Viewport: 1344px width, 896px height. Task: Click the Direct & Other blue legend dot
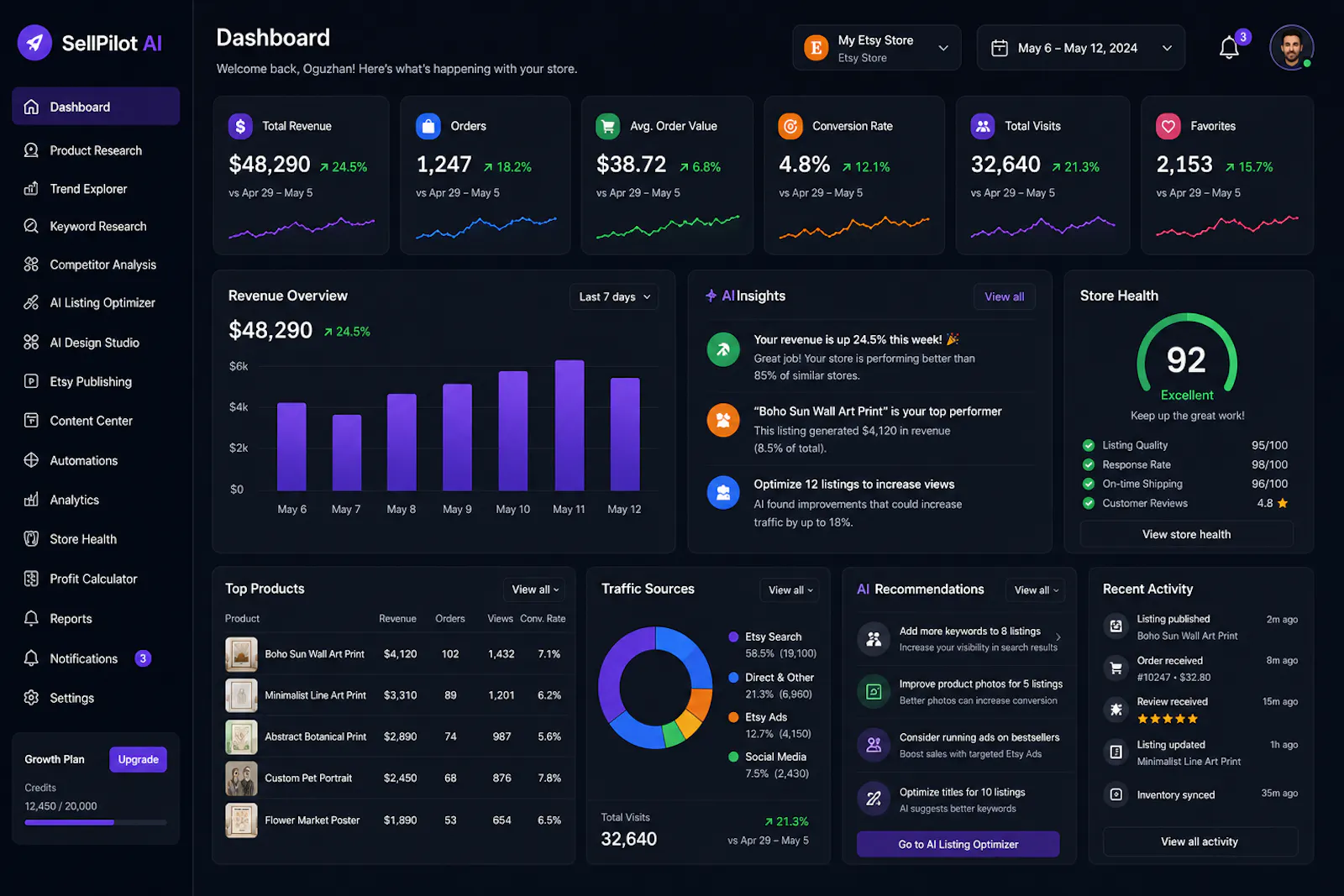[x=733, y=677]
